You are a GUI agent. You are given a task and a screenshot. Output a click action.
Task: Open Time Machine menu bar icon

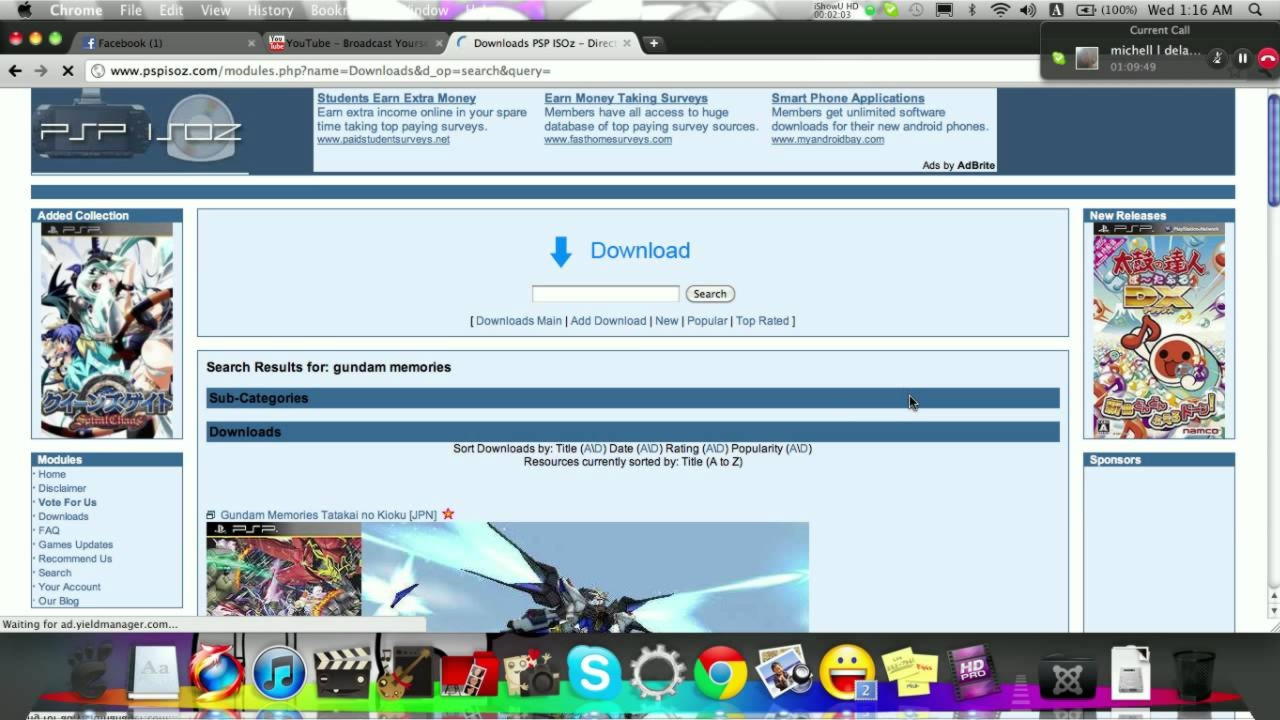(x=916, y=10)
